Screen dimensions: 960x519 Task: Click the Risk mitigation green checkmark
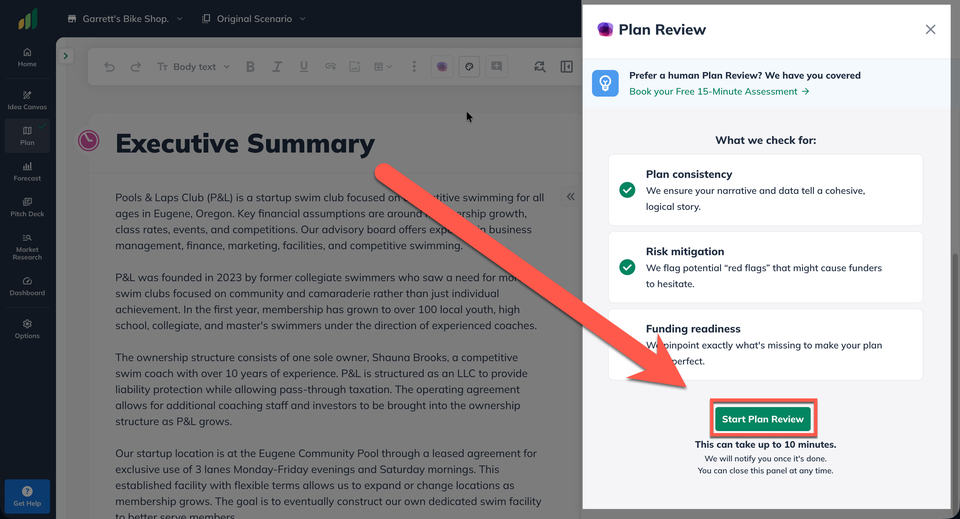627,267
